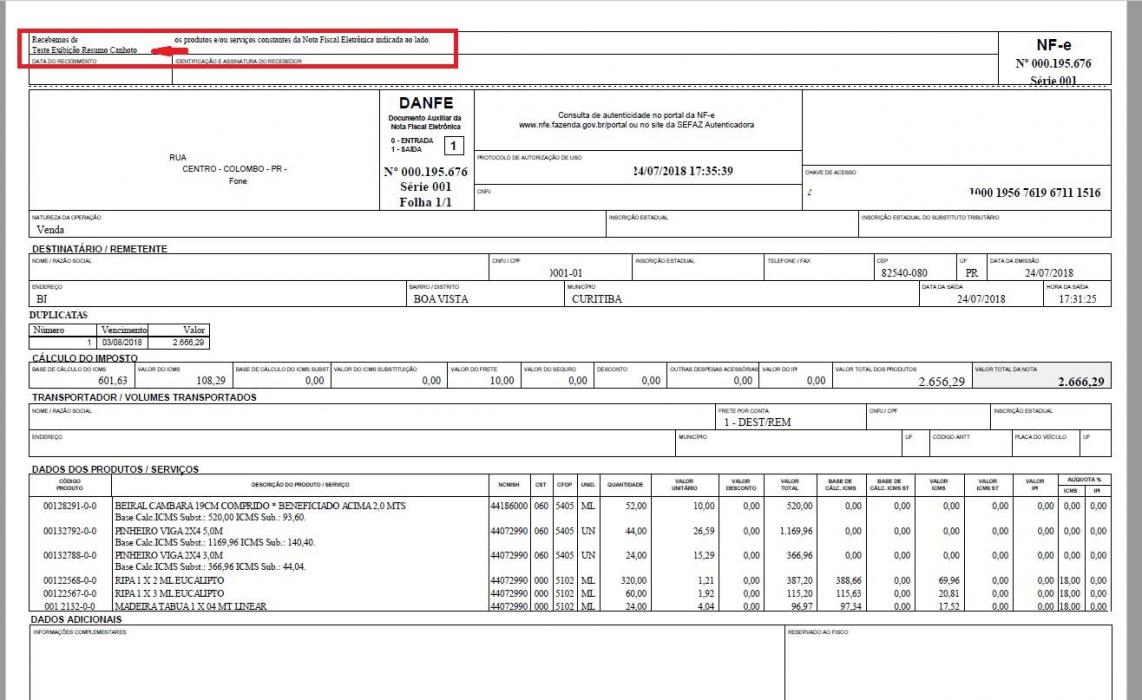Select the Valor Total cell 387,20
Screen dimensions: 1142x700
800,581
